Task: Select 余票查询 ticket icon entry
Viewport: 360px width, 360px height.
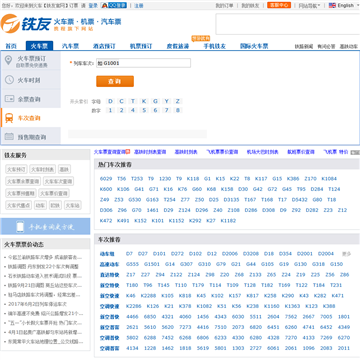Action: click(31, 99)
